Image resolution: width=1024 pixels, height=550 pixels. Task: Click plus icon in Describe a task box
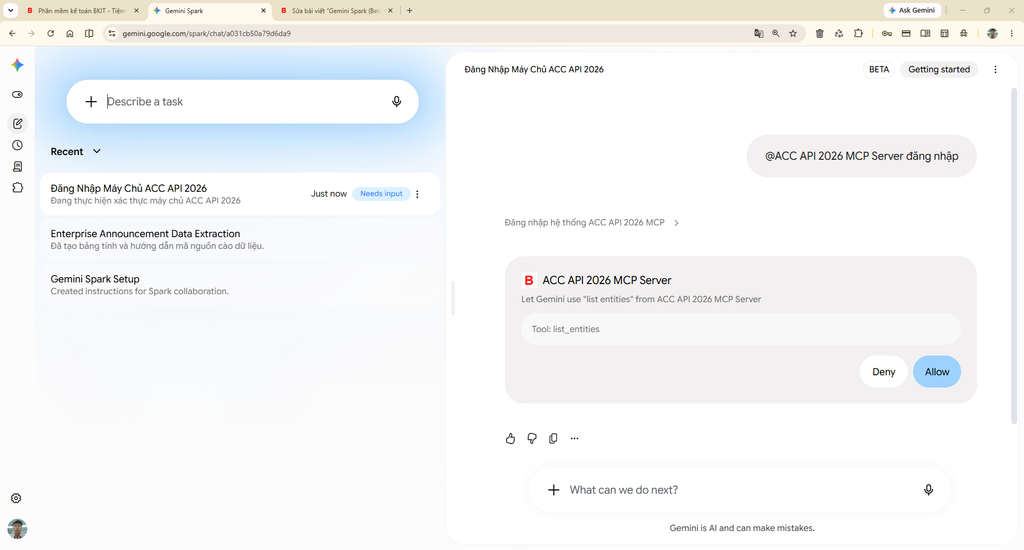coord(91,101)
